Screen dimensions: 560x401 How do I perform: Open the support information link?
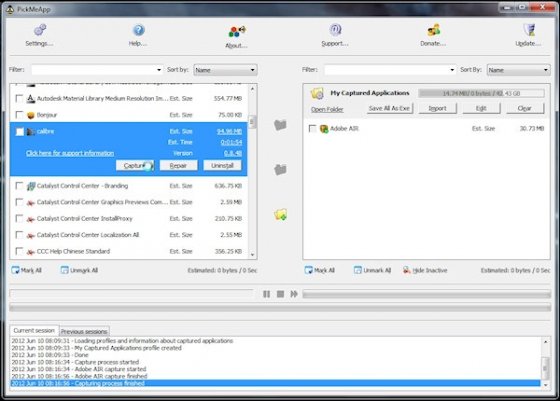pos(70,153)
